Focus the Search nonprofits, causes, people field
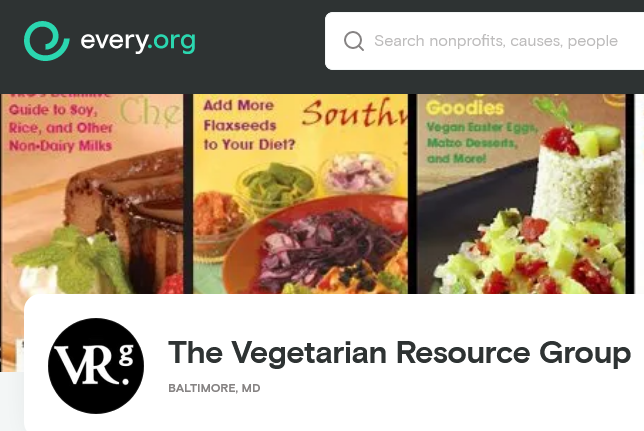Image resolution: width=644 pixels, height=431 pixels. click(484, 41)
